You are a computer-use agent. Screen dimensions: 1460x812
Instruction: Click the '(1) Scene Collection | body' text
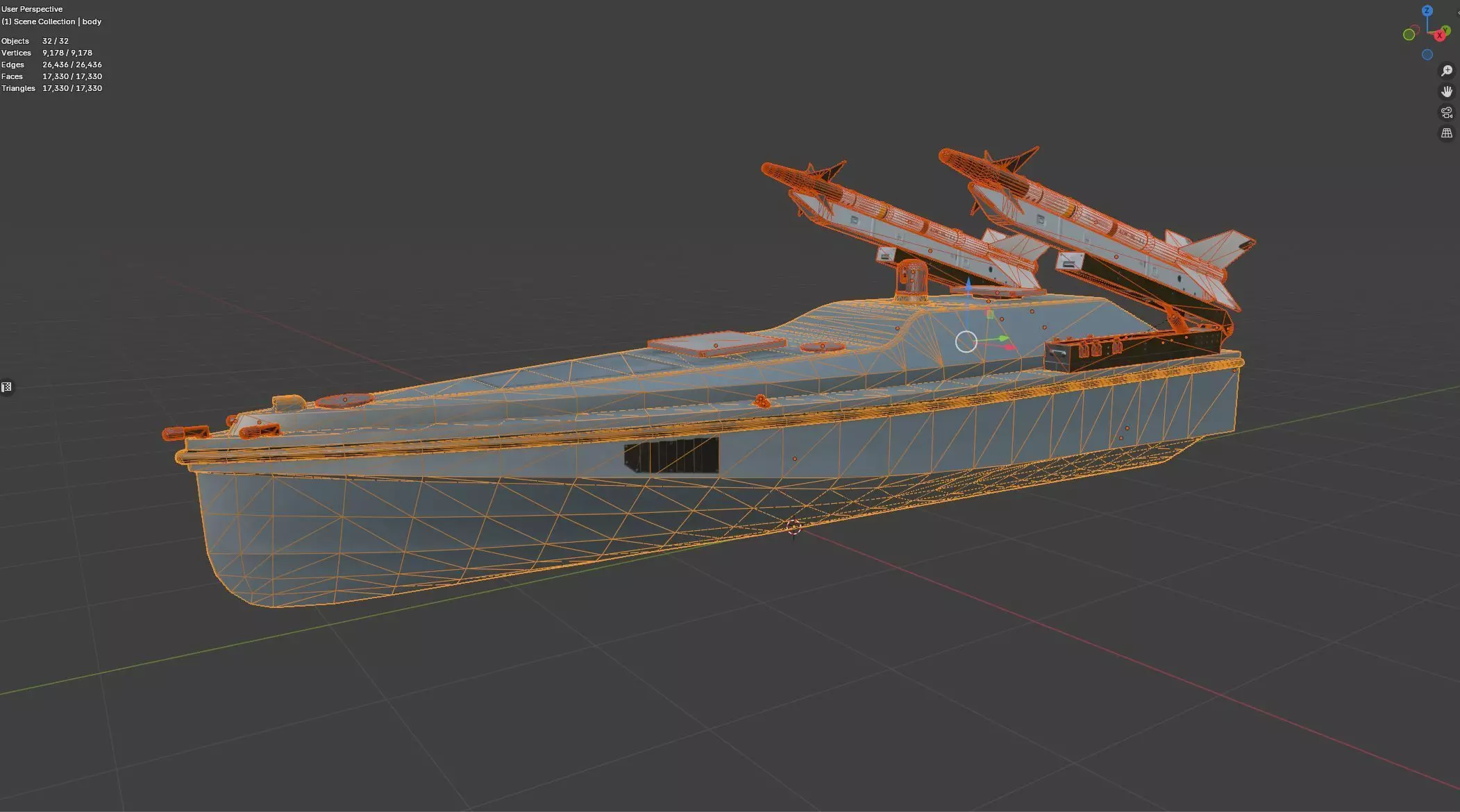(51, 22)
